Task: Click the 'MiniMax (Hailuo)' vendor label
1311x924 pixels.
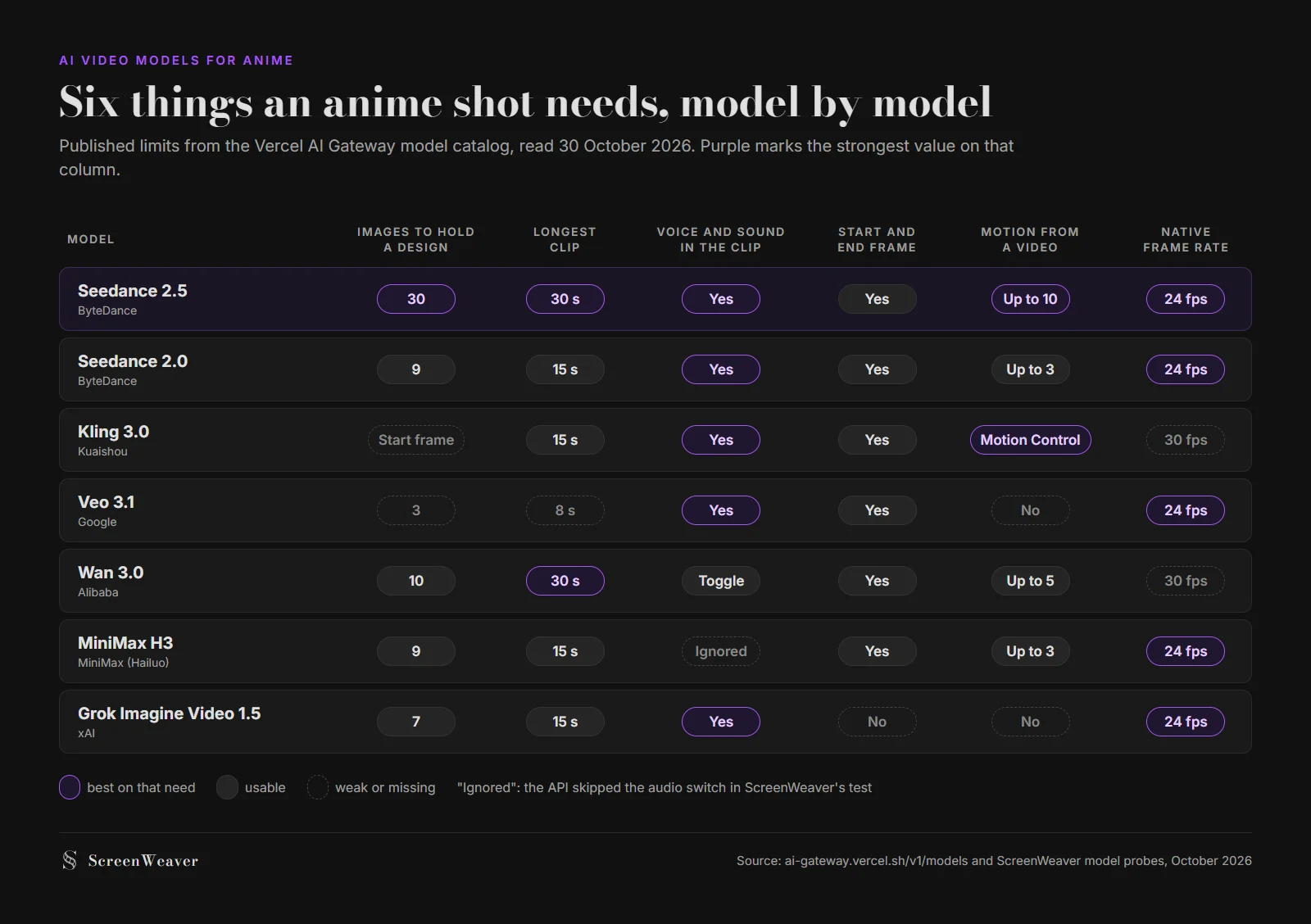Action: pos(123,663)
